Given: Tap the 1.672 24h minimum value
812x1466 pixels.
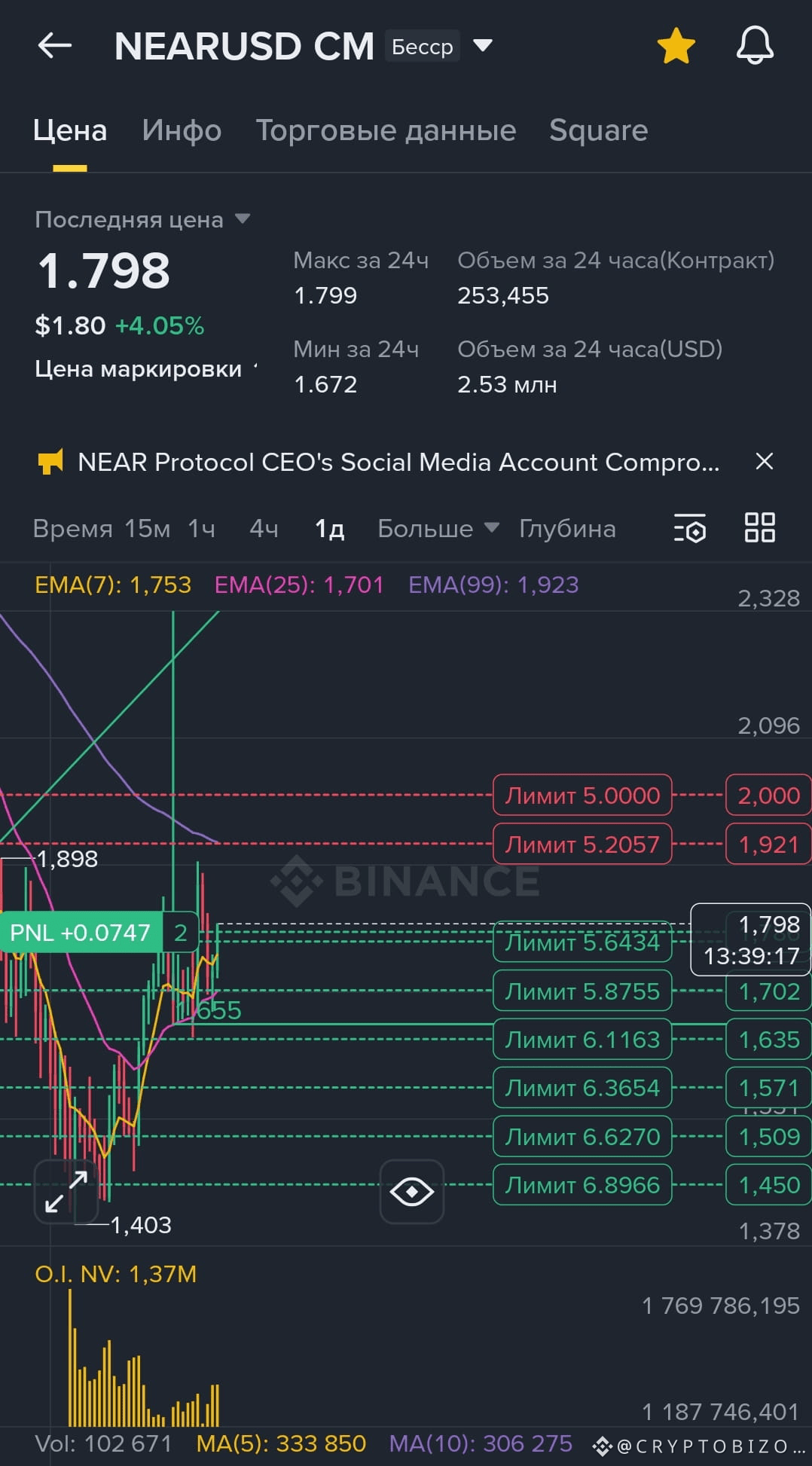Looking at the screenshot, I should [x=325, y=385].
